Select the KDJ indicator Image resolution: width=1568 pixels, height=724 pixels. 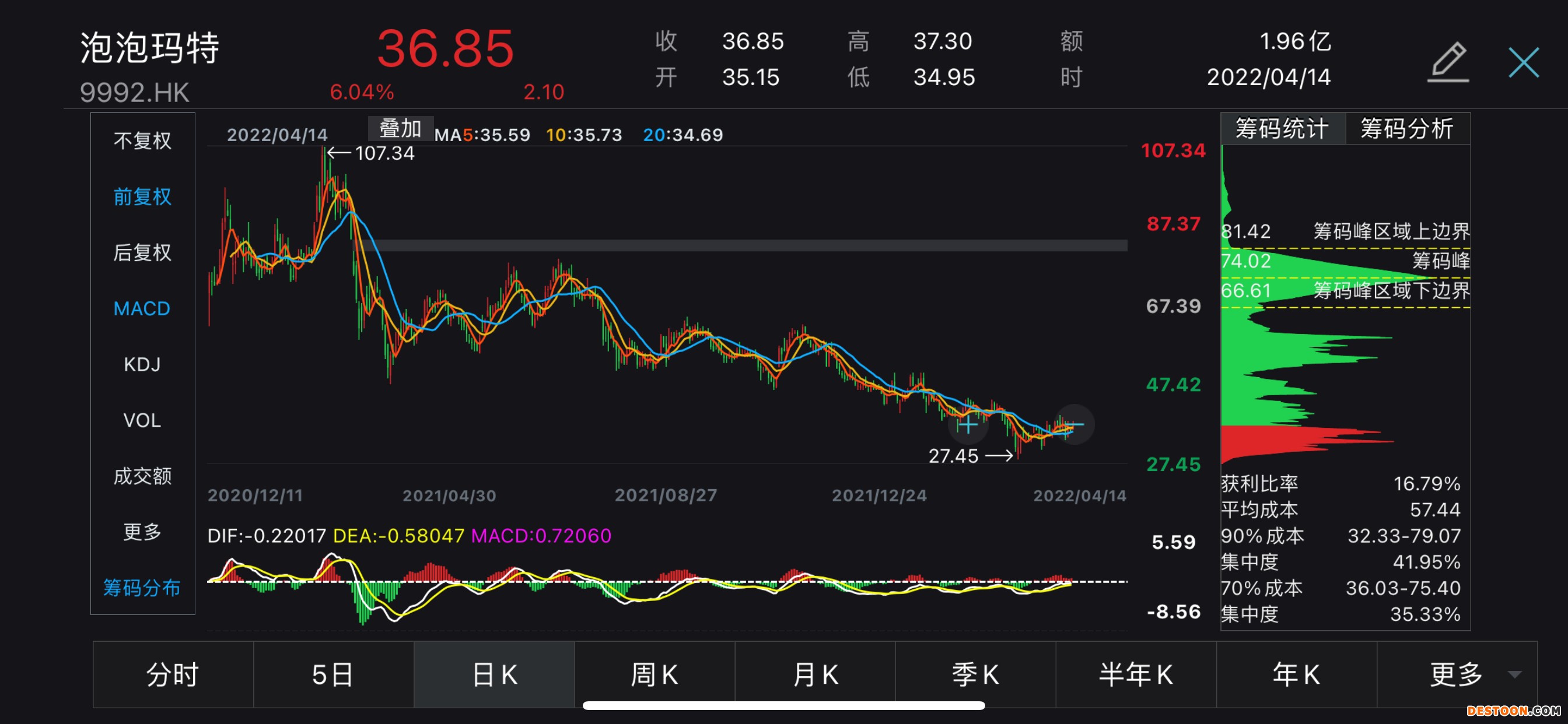click(142, 364)
